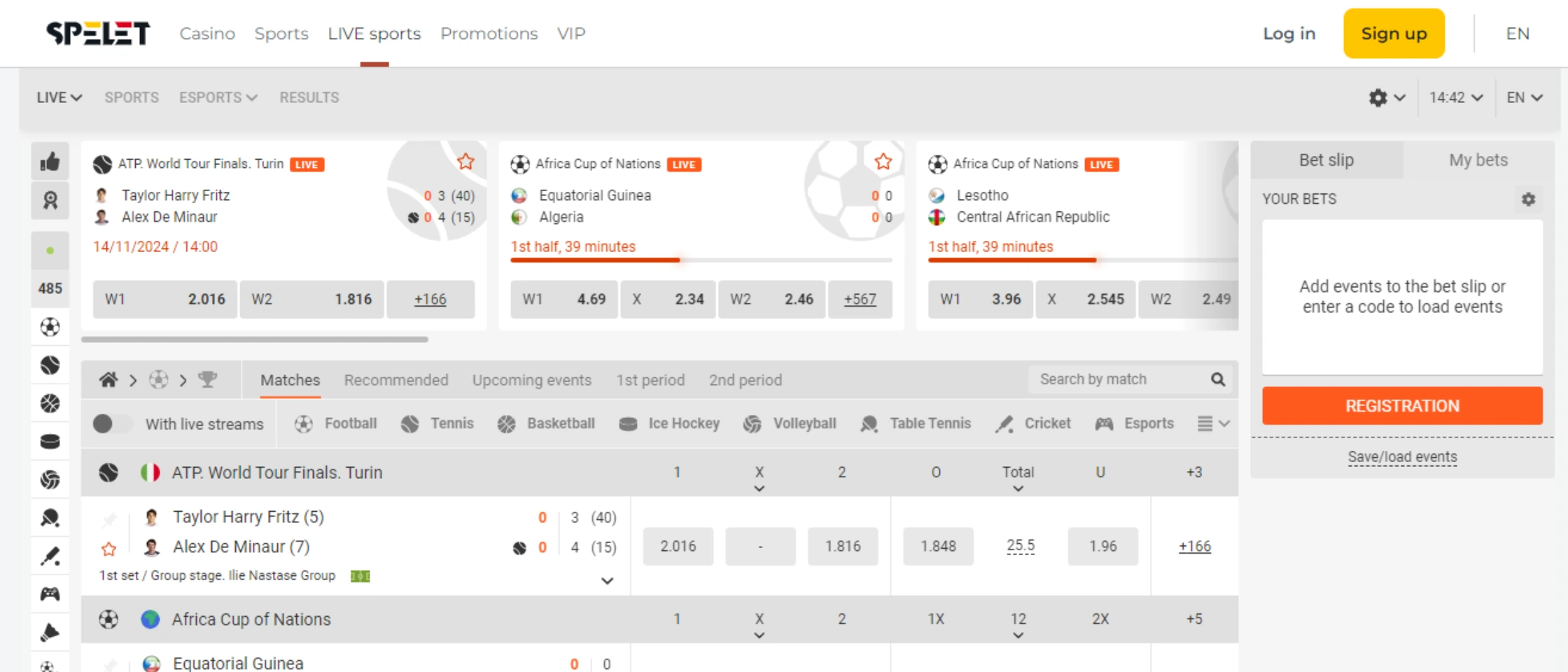This screenshot has width=1568, height=672.
Task: Select the esports gamepad icon in sidebar
Action: (50, 594)
